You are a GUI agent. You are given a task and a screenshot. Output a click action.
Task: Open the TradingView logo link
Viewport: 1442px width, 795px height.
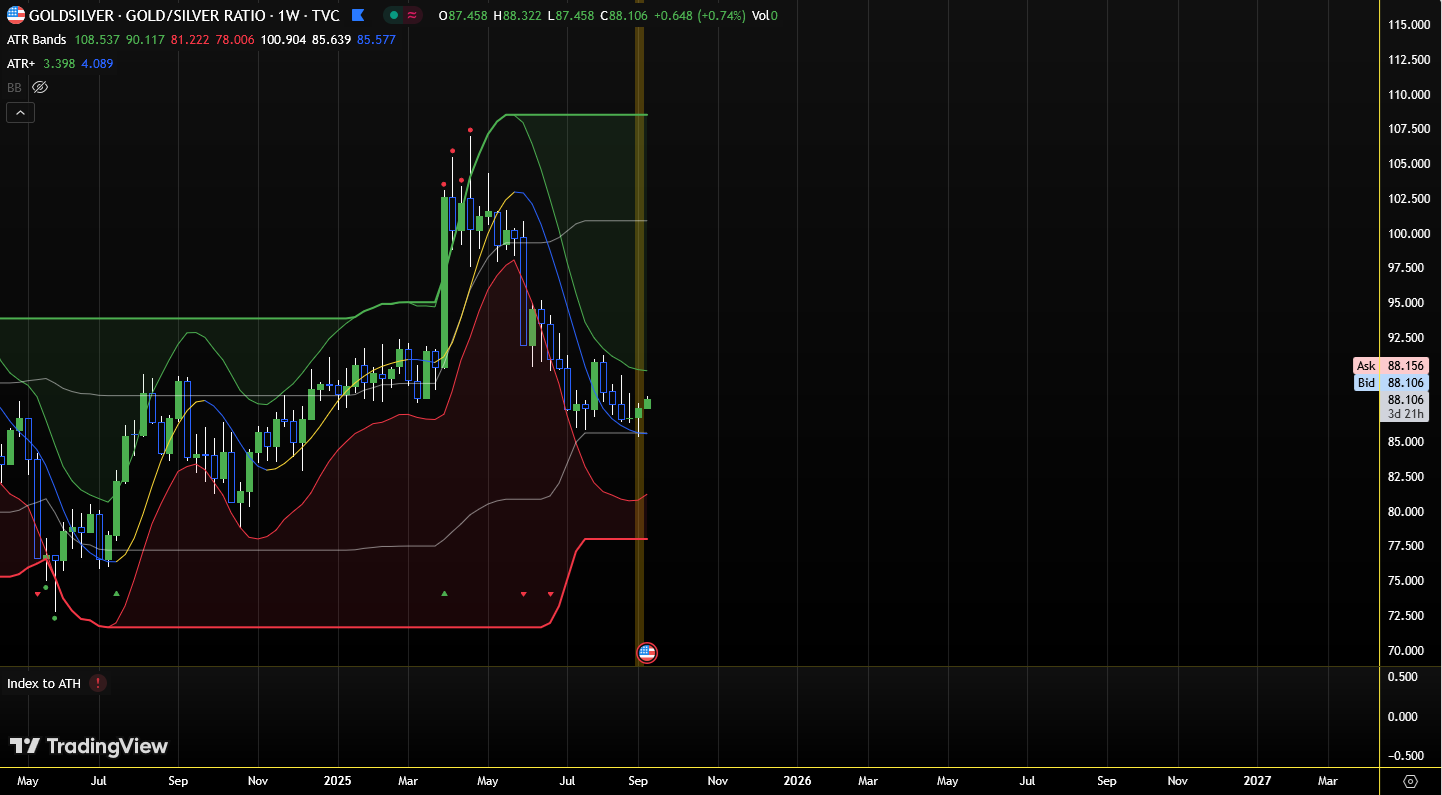pyautogui.click(x=89, y=746)
